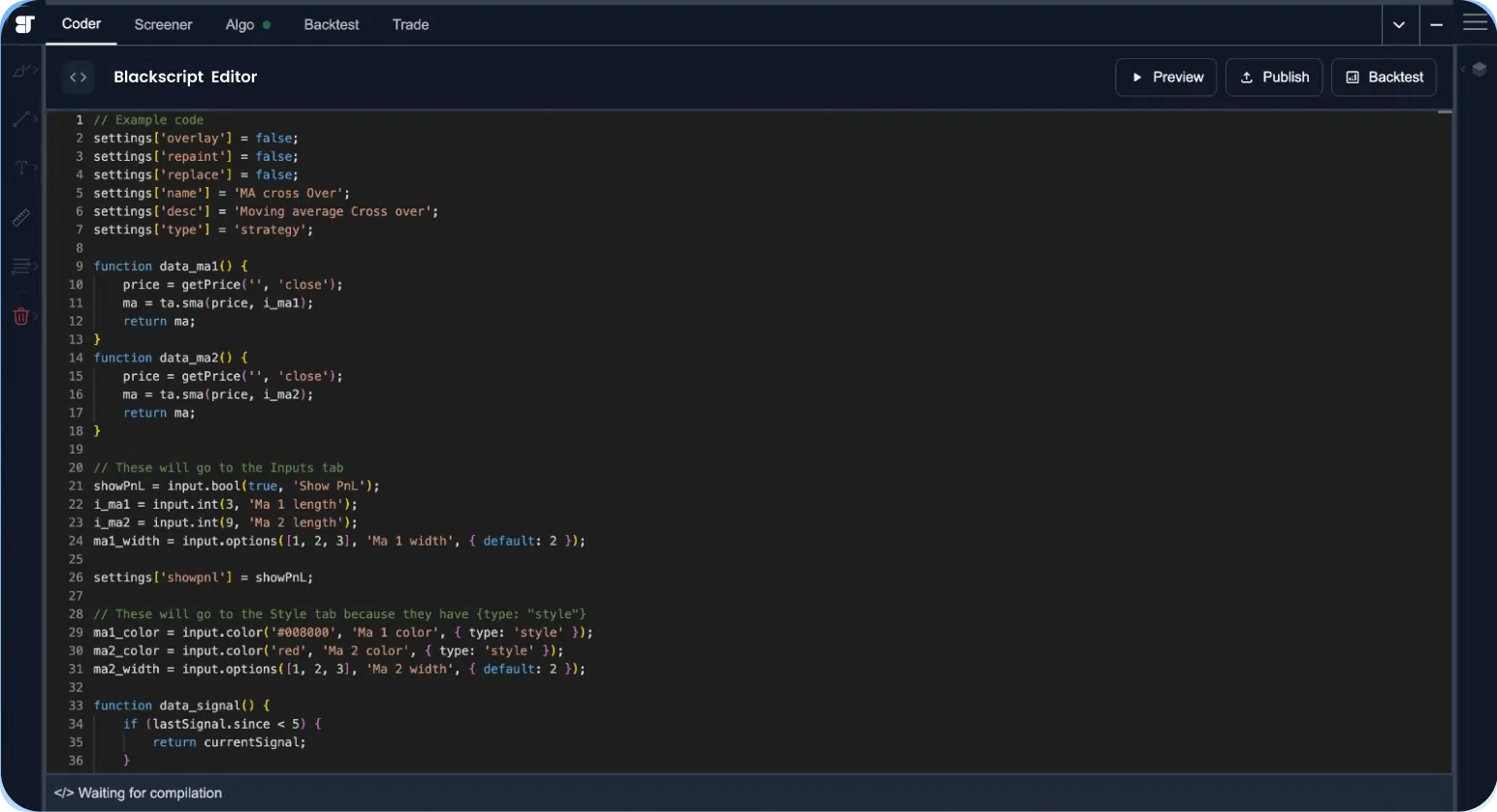Expand the chevron dropdown in top bar
The height and width of the screenshot is (812, 1497).
1399,25
